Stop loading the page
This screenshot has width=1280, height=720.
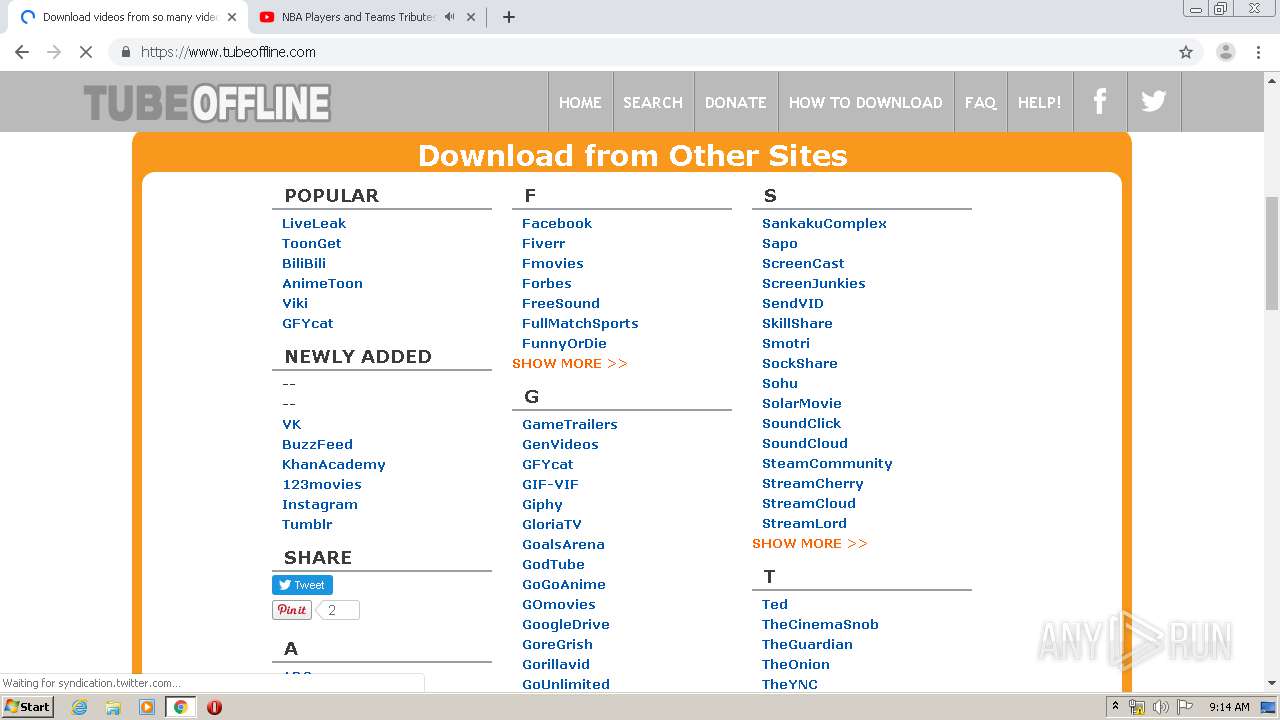[86, 52]
